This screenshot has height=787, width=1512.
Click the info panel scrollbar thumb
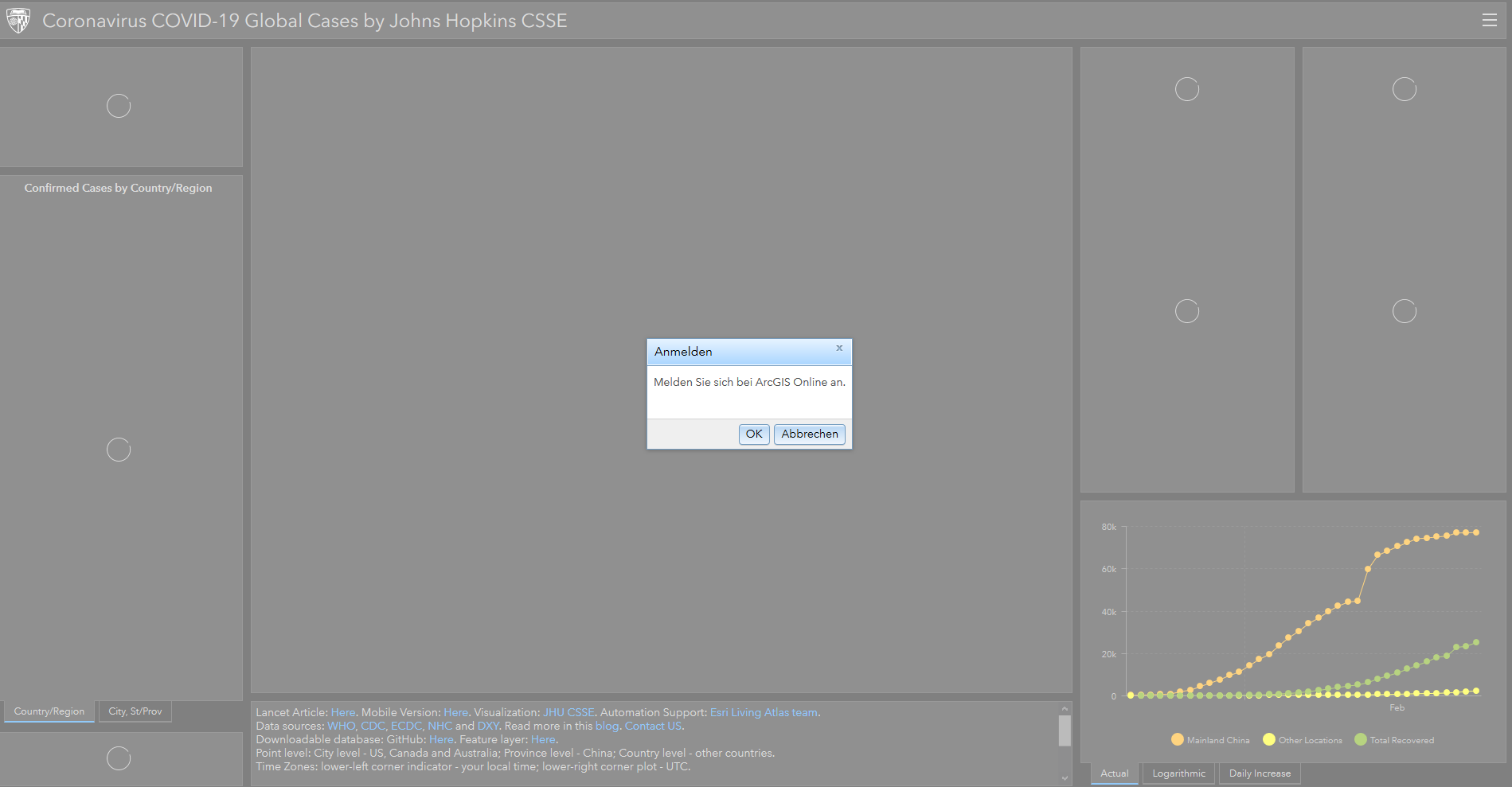click(x=1065, y=731)
